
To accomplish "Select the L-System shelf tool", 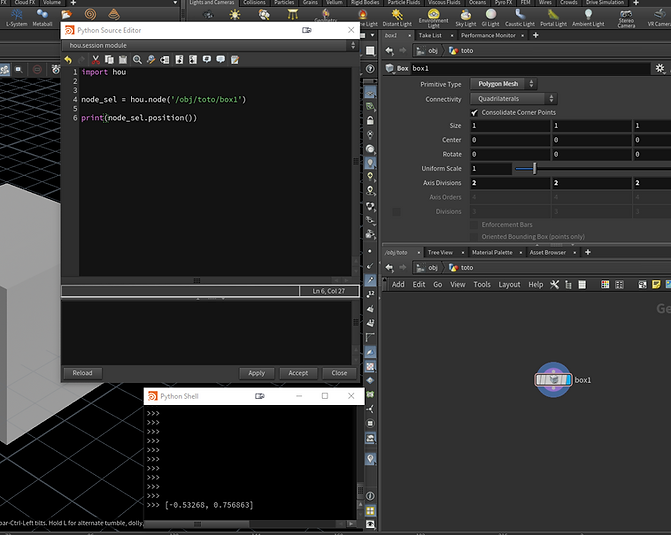I will 17,18.
